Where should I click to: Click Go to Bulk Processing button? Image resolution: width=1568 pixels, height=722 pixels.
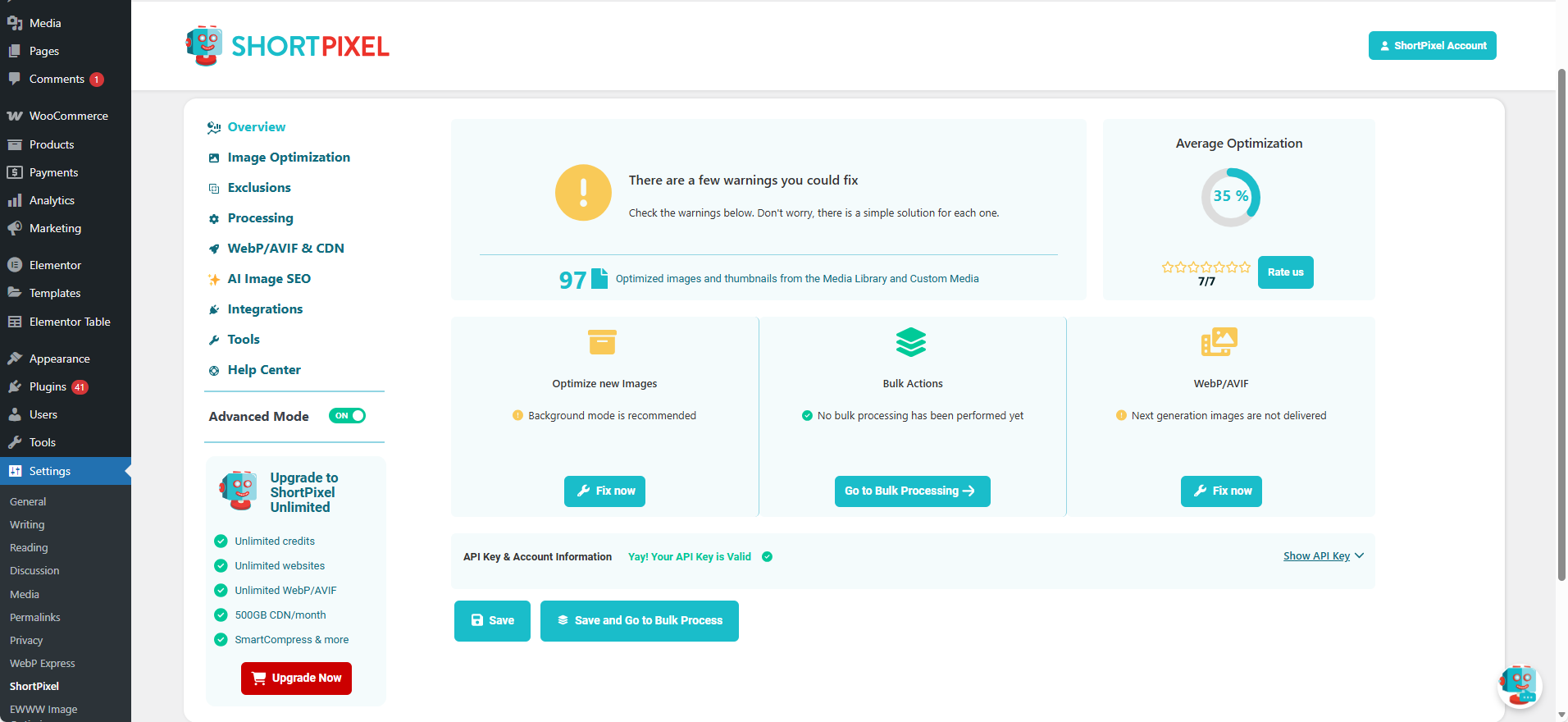(x=912, y=491)
